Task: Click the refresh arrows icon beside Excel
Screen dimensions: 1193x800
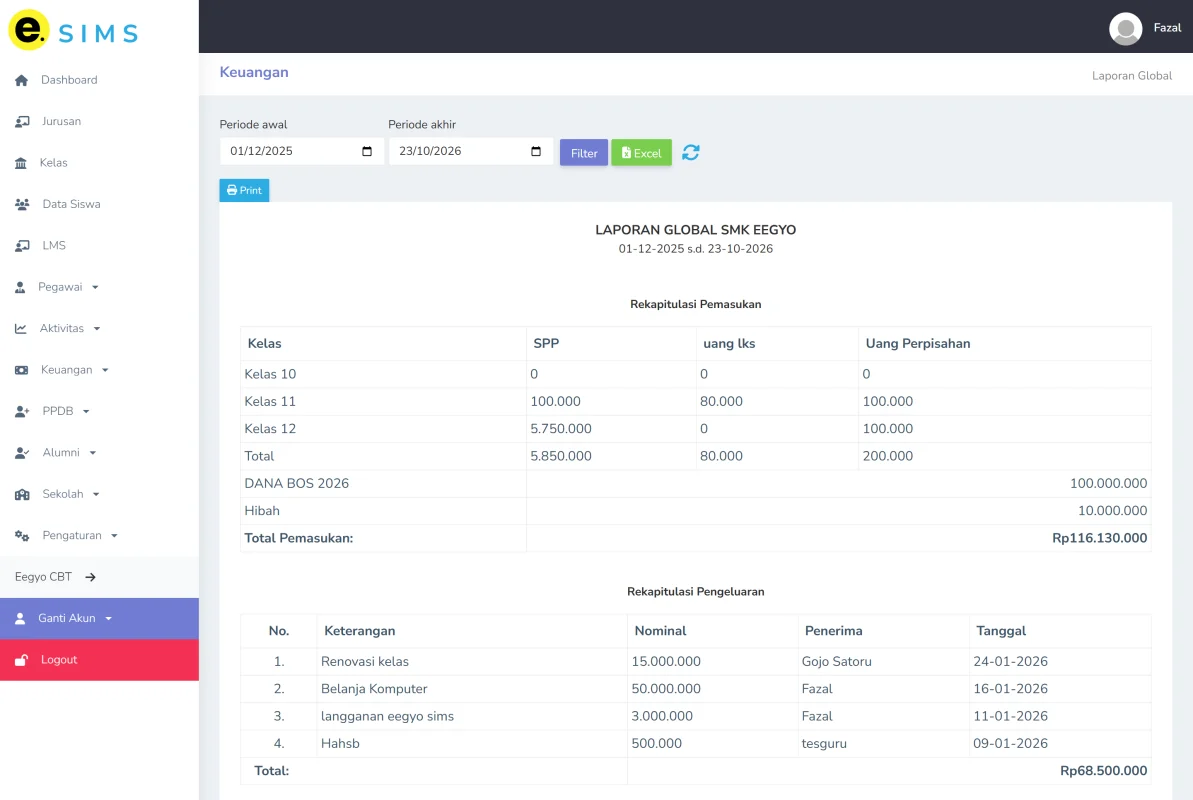Action: click(x=690, y=152)
